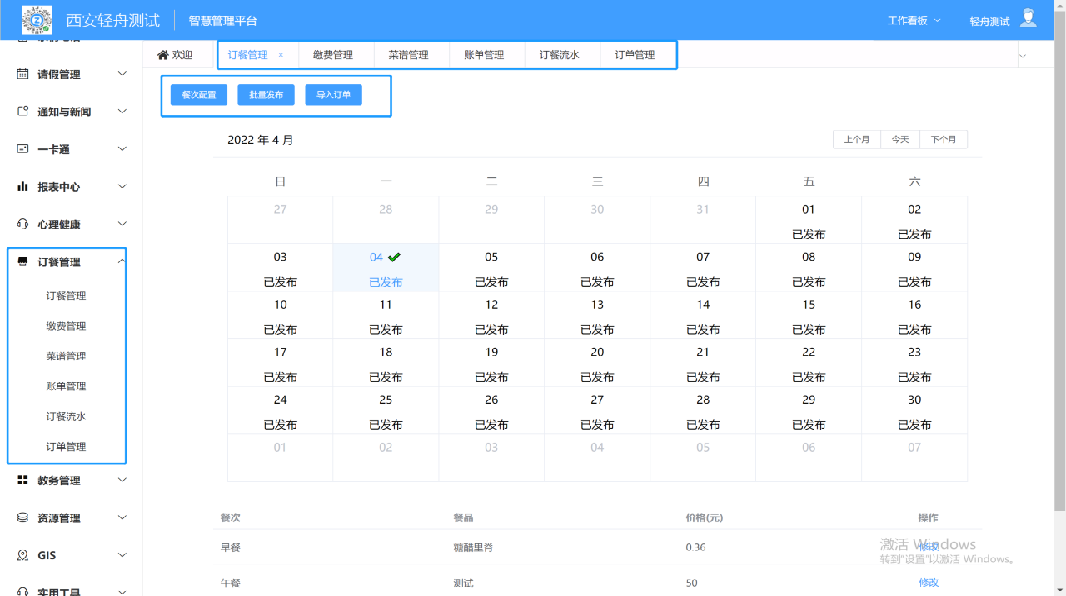Click the 餐次配置 button

(199, 94)
